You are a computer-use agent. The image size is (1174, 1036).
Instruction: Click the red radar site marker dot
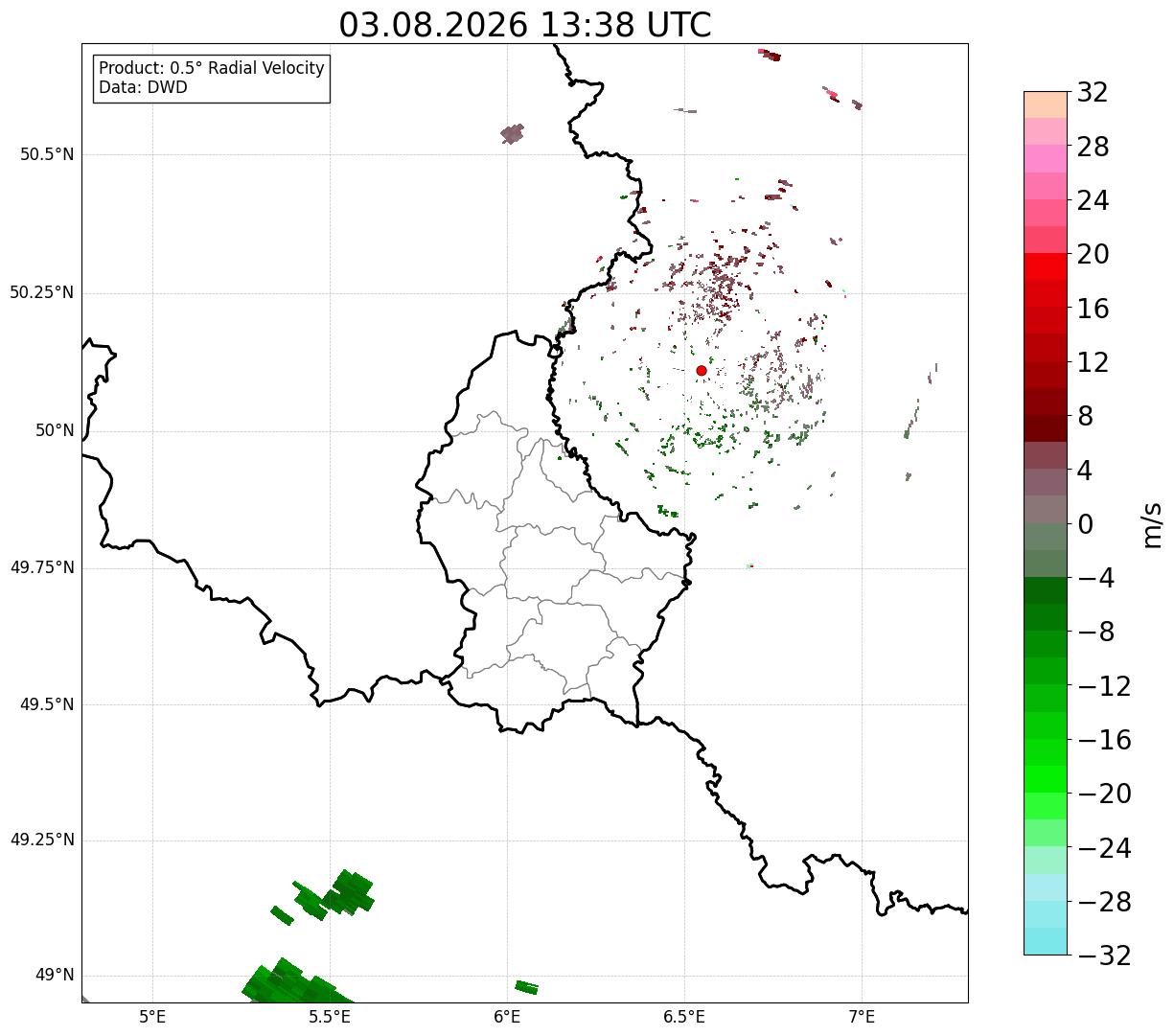tap(702, 371)
